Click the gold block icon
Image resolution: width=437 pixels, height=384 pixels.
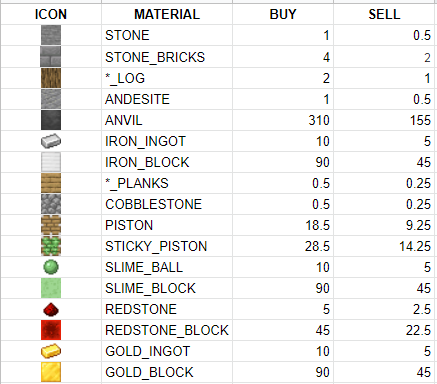pos(51,372)
